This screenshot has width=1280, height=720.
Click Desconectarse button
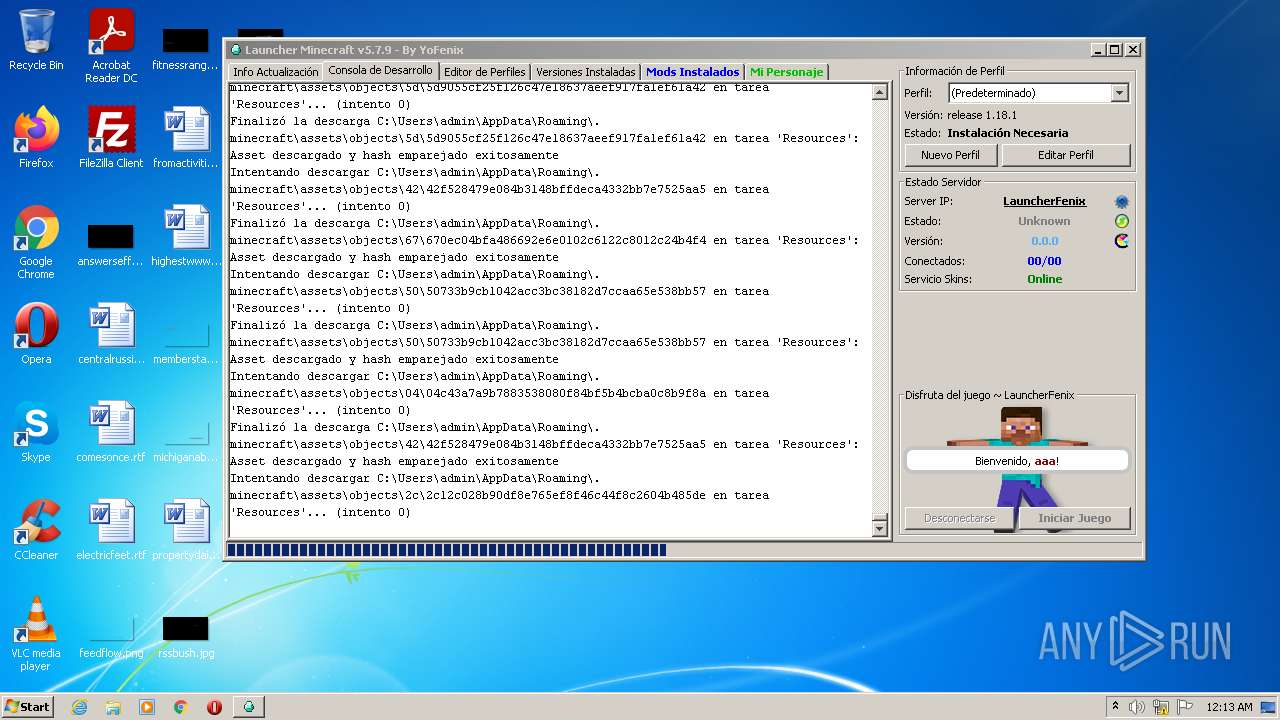point(959,518)
